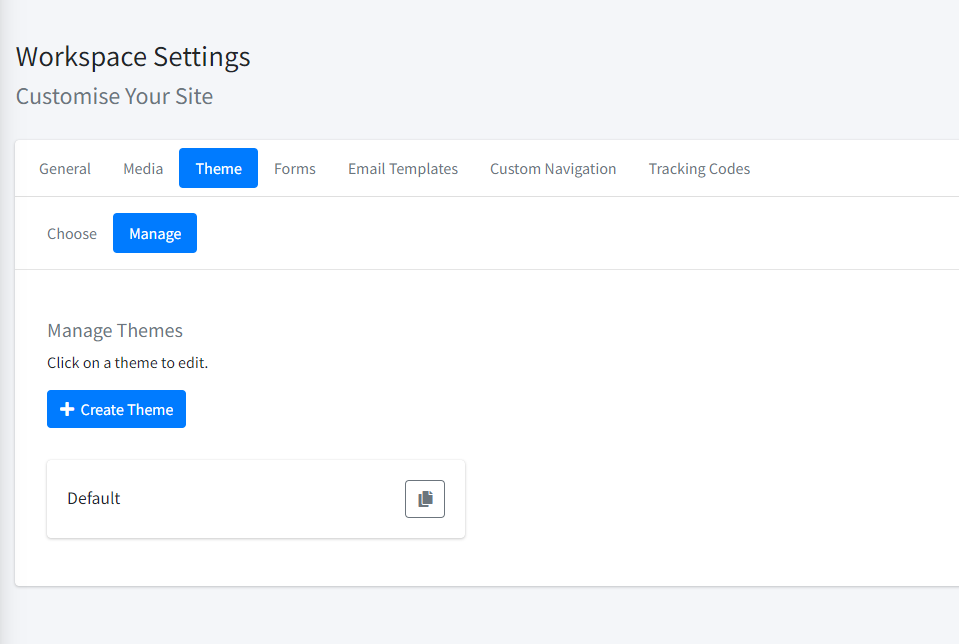The width and height of the screenshot is (959, 644).
Task: Open the Tracking Codes tab
Action: coord(699,169)
